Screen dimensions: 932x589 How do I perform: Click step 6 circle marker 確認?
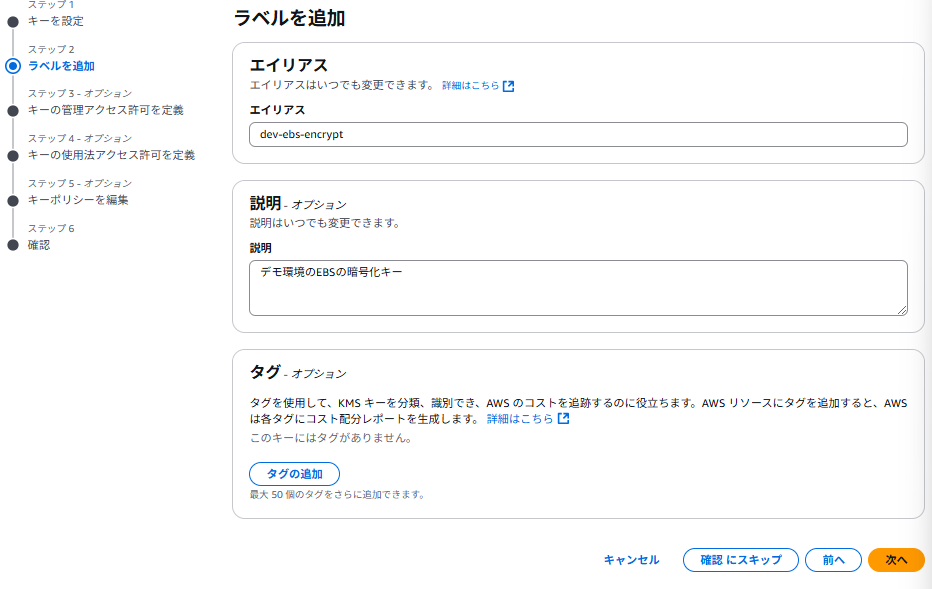13,245
